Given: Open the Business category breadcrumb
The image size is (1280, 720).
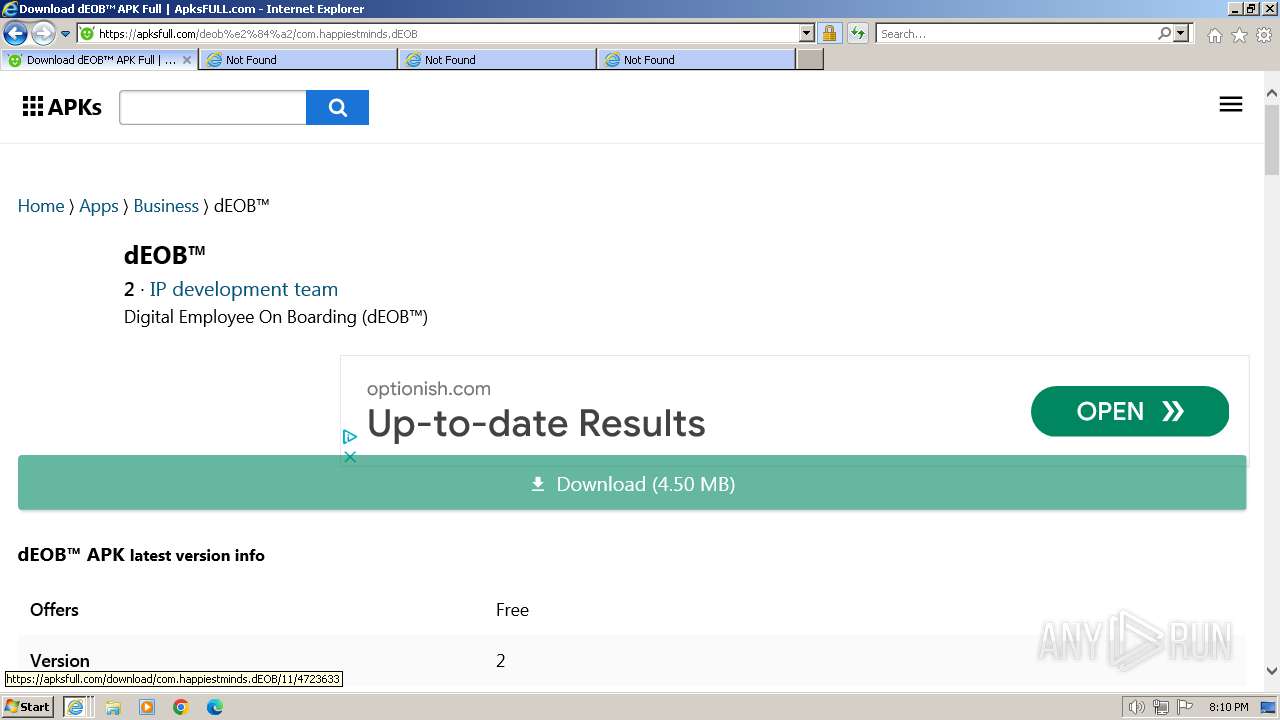Looking at the screenshot, I should [x=166, y=206].
